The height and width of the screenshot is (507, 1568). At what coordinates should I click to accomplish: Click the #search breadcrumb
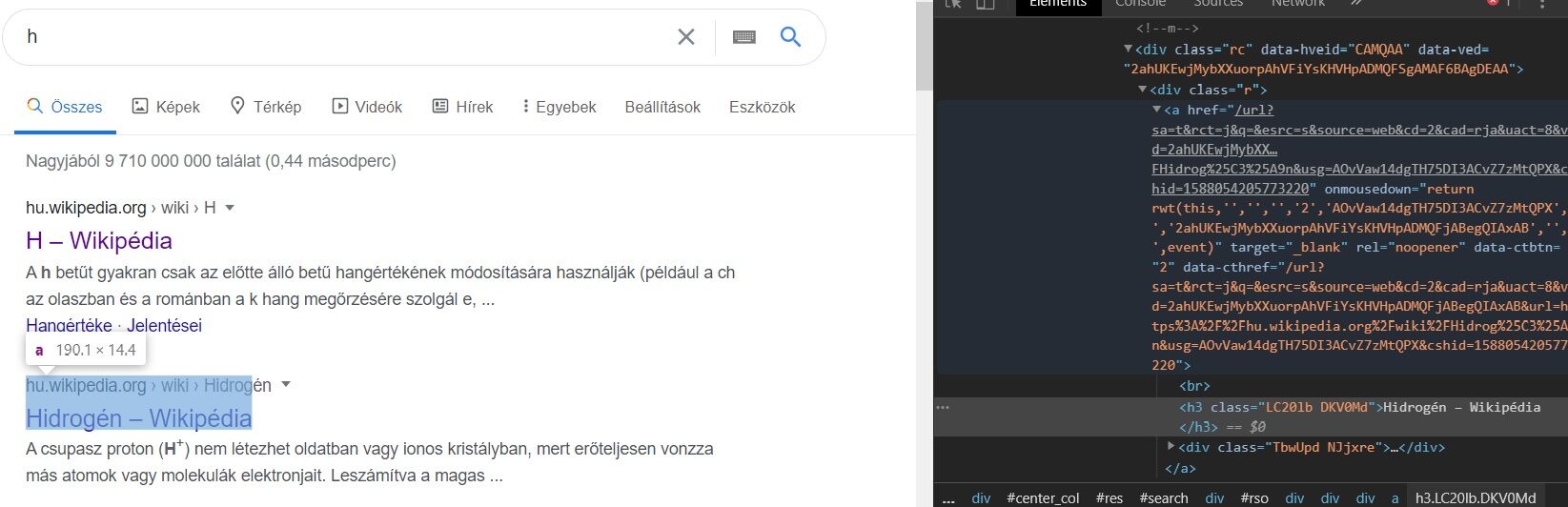click(1164, 497)
